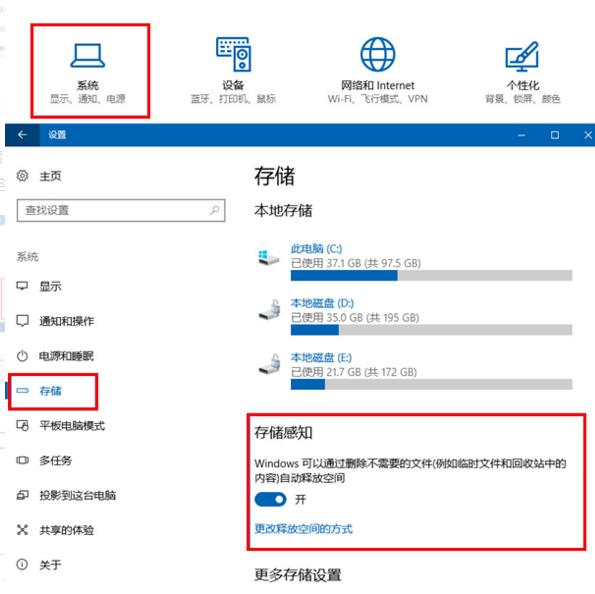Click the 已使用 35.0 GB (共 195 GB) text
This screenshot has height=594, width=595.
pos(355,317)
